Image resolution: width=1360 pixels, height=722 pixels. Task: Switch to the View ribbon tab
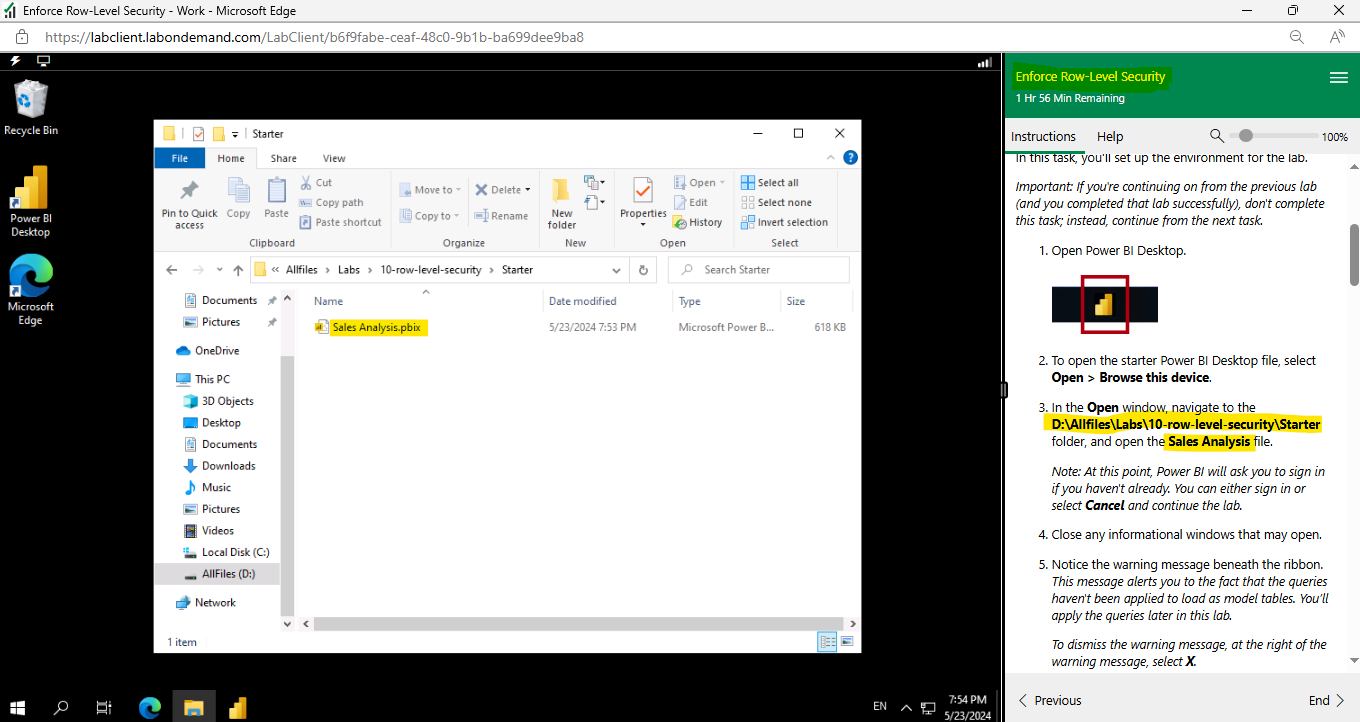[x=334, y=158]
